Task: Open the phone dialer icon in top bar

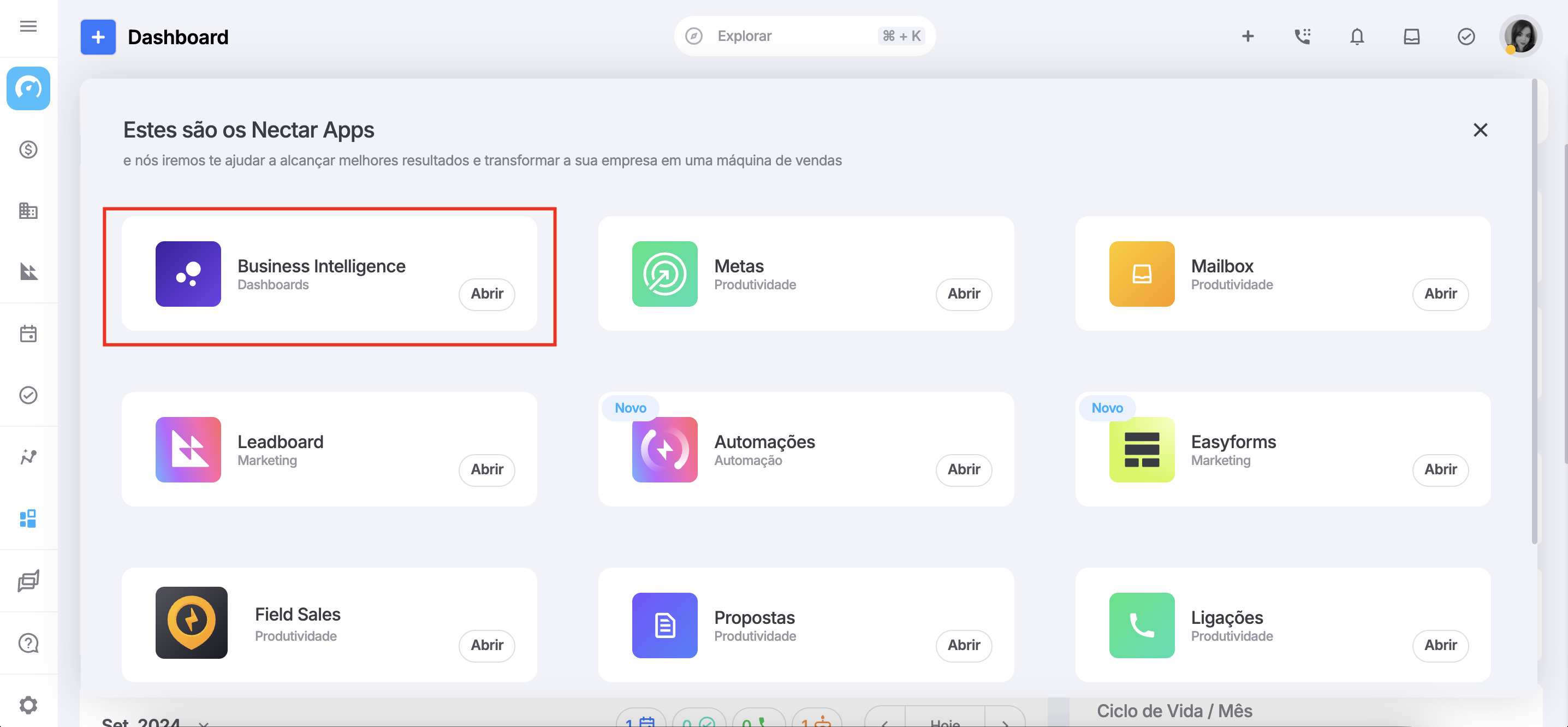Action: tap(1302, 37)
